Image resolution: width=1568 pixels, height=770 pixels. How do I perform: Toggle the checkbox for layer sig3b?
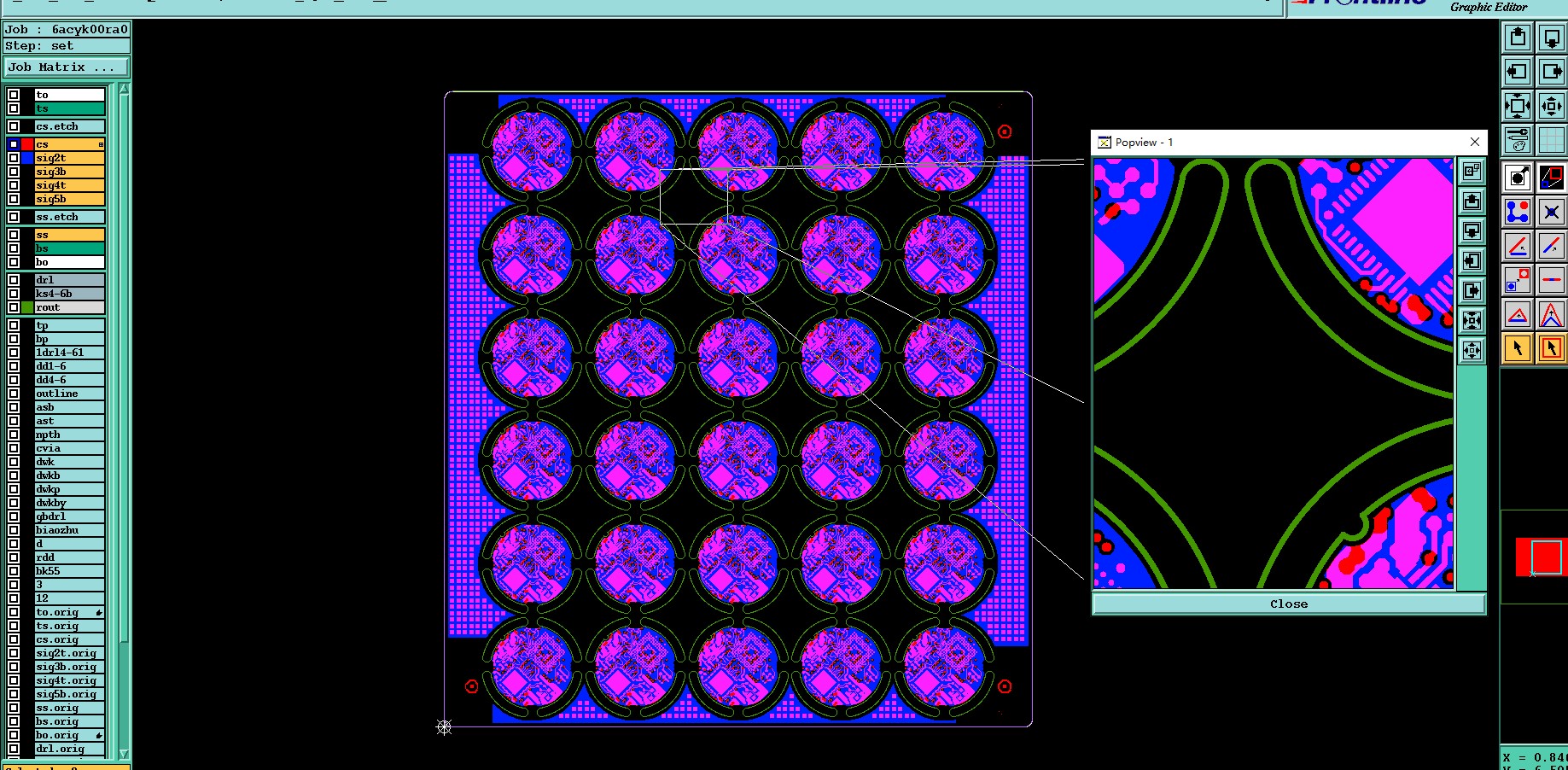click(x=14, y=172)
